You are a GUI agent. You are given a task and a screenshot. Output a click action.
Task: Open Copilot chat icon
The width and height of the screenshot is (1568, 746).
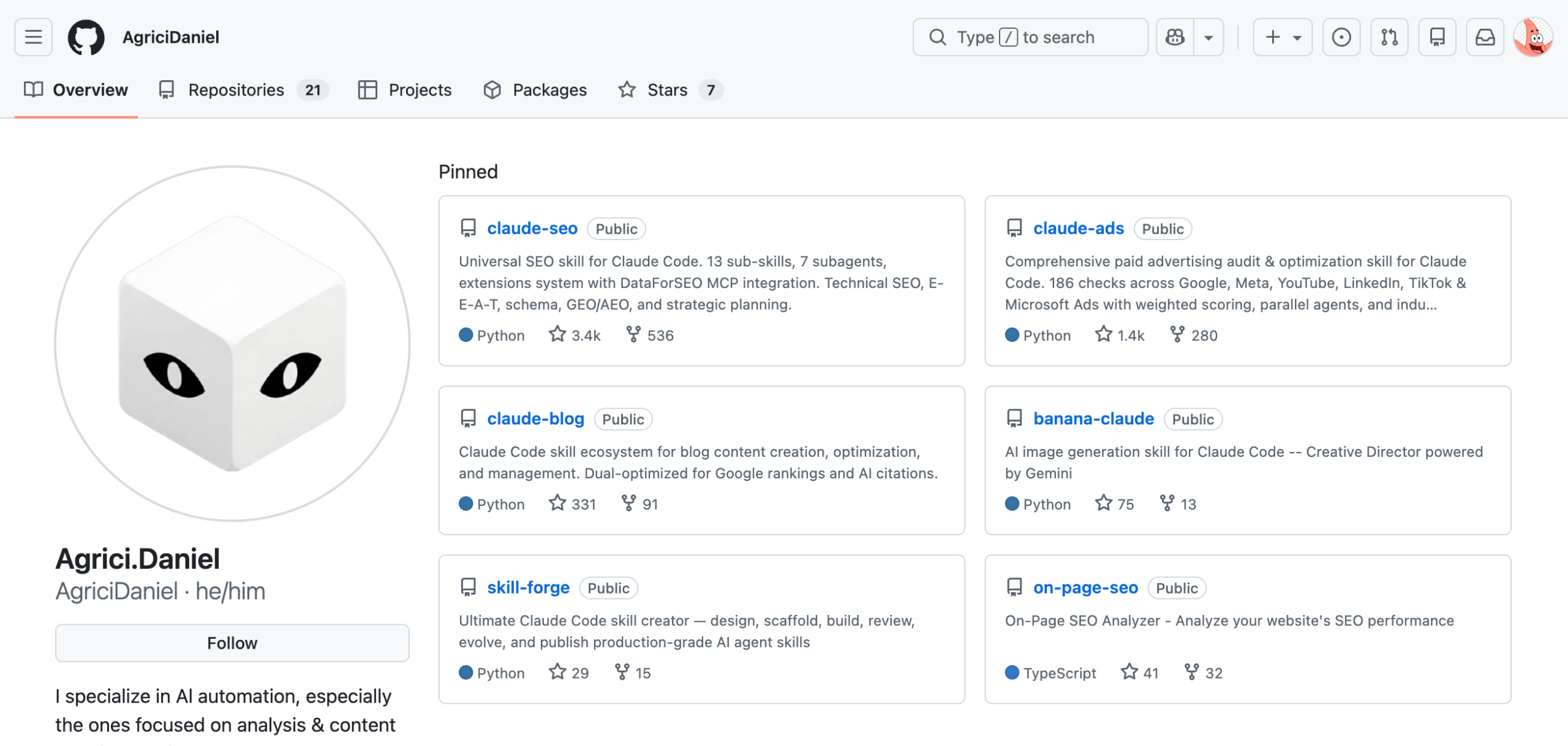(1174, 37)
